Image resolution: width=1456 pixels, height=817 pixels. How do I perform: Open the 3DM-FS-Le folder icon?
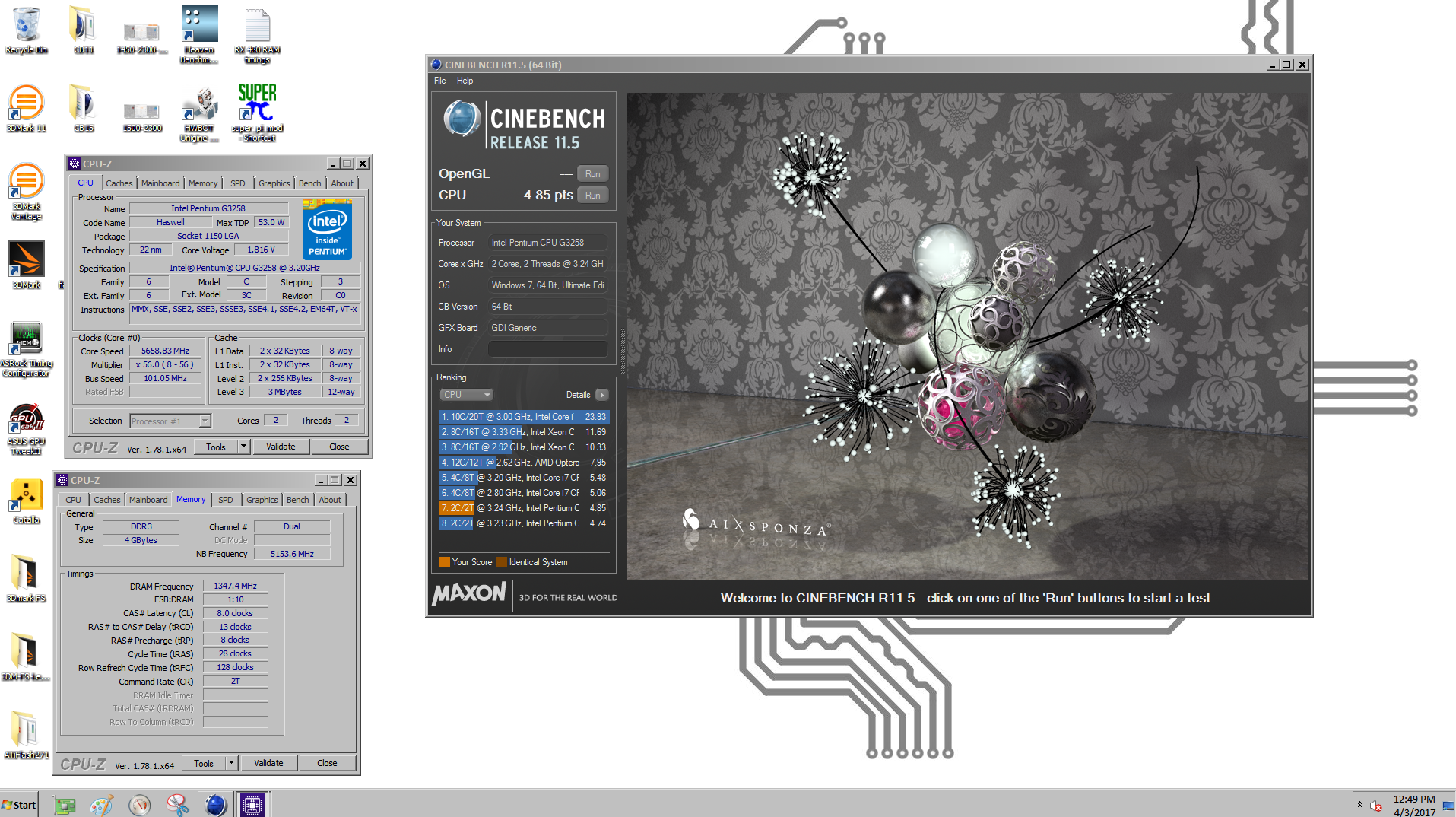(25, 656)
